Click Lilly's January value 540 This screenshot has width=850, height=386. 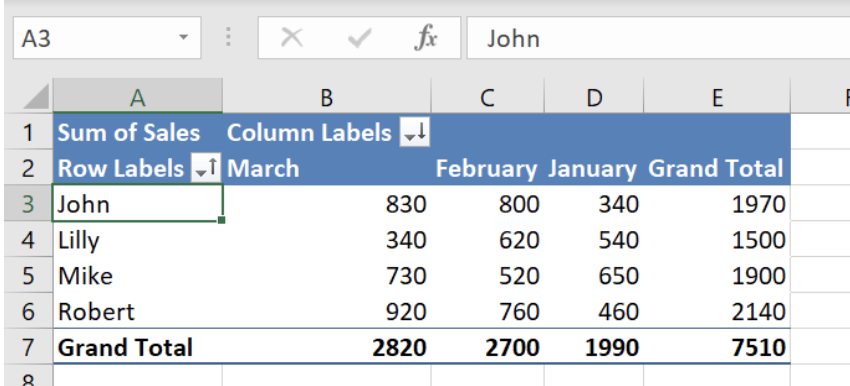[594, 240]
